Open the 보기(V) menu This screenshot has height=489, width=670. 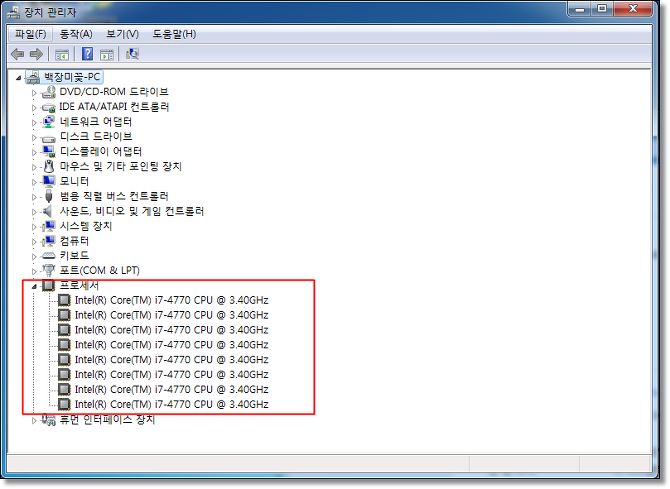click(122, 34)
